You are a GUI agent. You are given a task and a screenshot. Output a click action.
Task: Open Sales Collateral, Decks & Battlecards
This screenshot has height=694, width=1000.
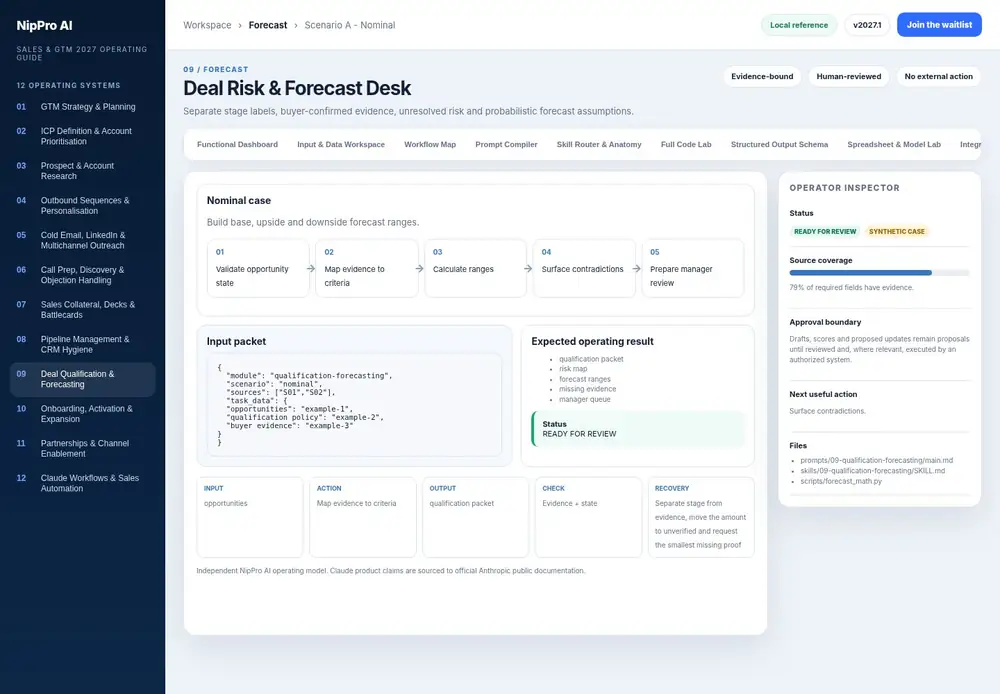pos(82,309)
